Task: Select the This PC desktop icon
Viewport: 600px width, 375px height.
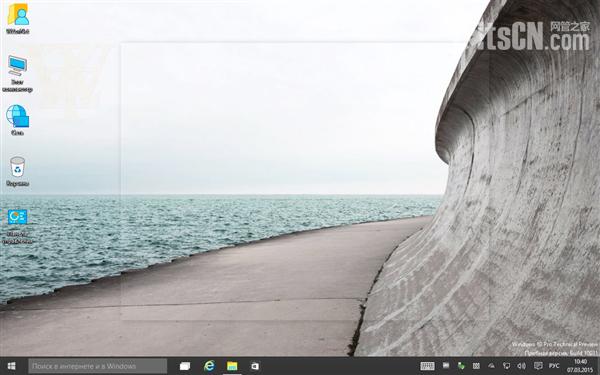Action: click(17, 73)
